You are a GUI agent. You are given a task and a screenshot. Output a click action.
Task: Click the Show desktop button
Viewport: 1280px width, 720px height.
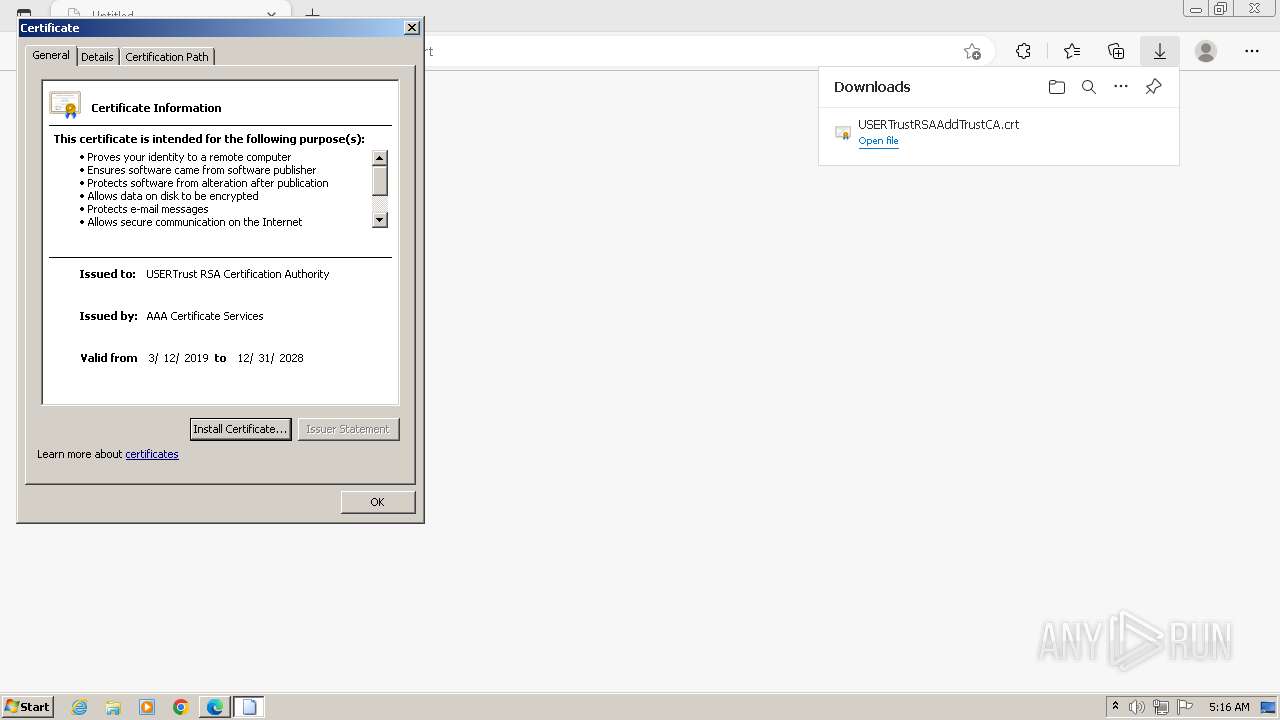[1268, 707]
